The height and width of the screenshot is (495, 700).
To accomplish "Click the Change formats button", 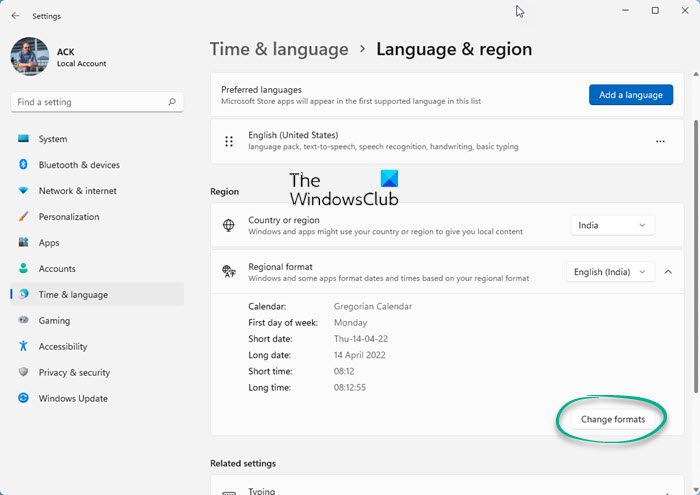I will 613,419.
